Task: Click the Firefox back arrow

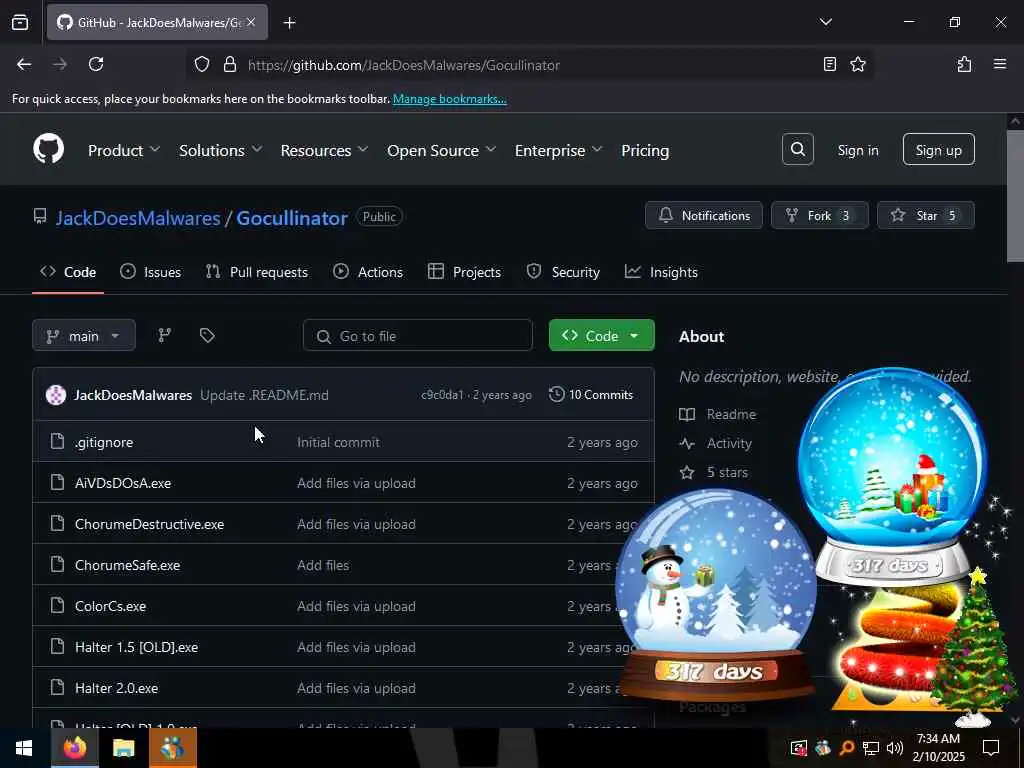Action: (x=24, y=65)
